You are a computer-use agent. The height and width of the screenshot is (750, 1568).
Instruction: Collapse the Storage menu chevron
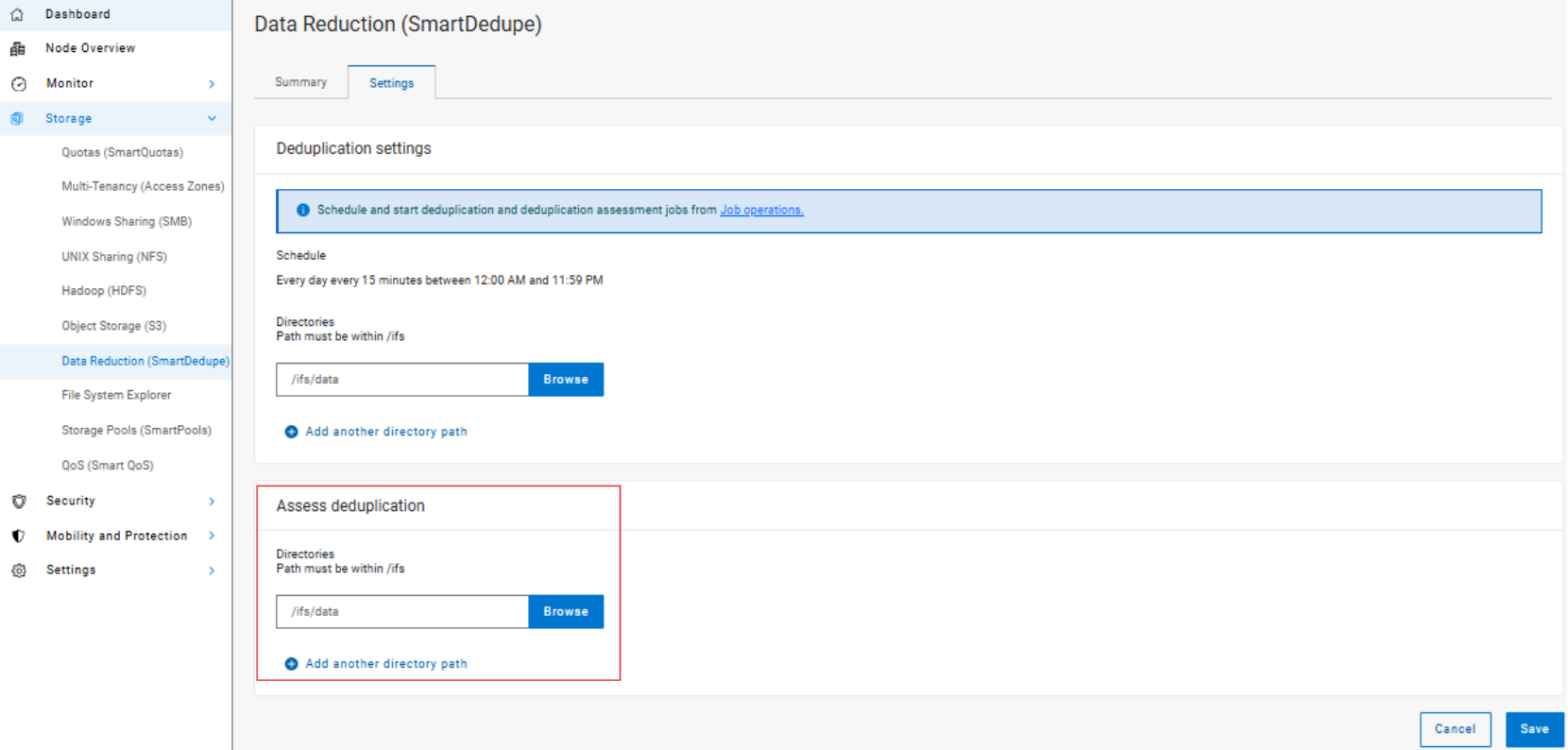[x=212, y=119]
